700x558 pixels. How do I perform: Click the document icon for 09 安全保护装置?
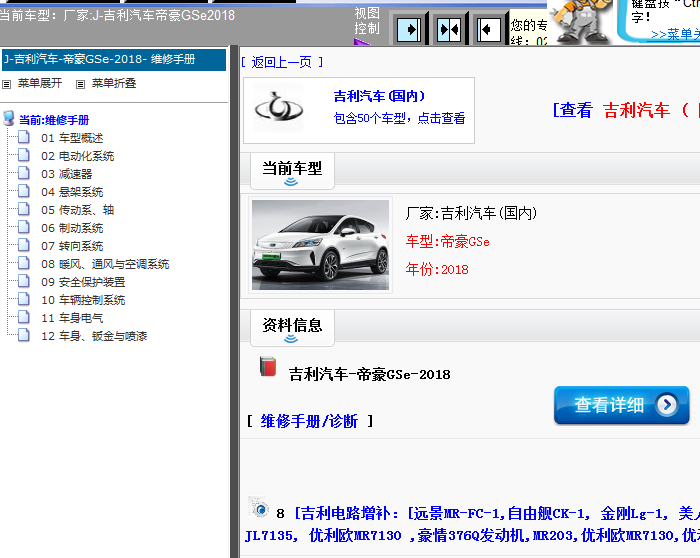click(24, 281)
